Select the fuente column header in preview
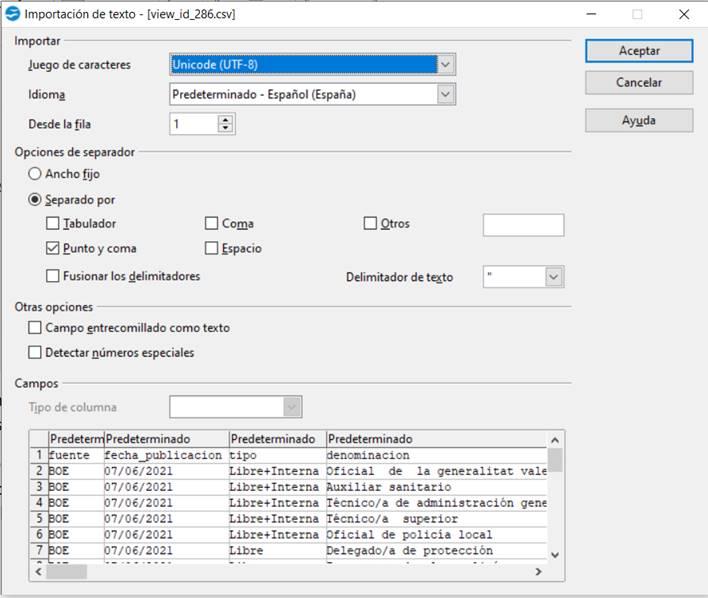Image resolution: width=708 pixels, height=598 pixels. [76, 439]
